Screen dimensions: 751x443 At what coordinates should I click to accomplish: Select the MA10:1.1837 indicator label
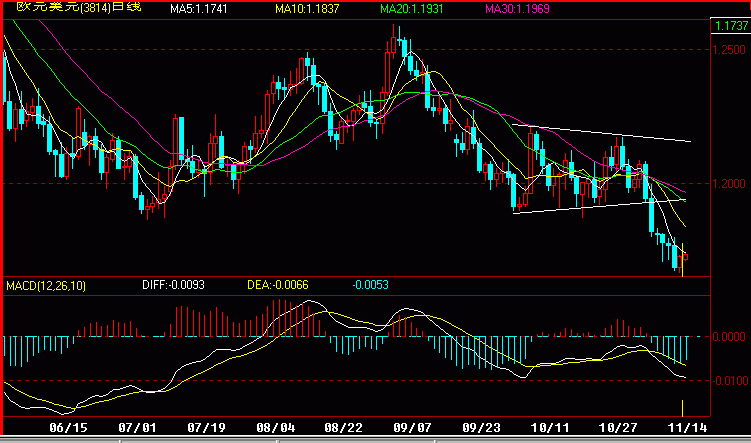[307, 9]
